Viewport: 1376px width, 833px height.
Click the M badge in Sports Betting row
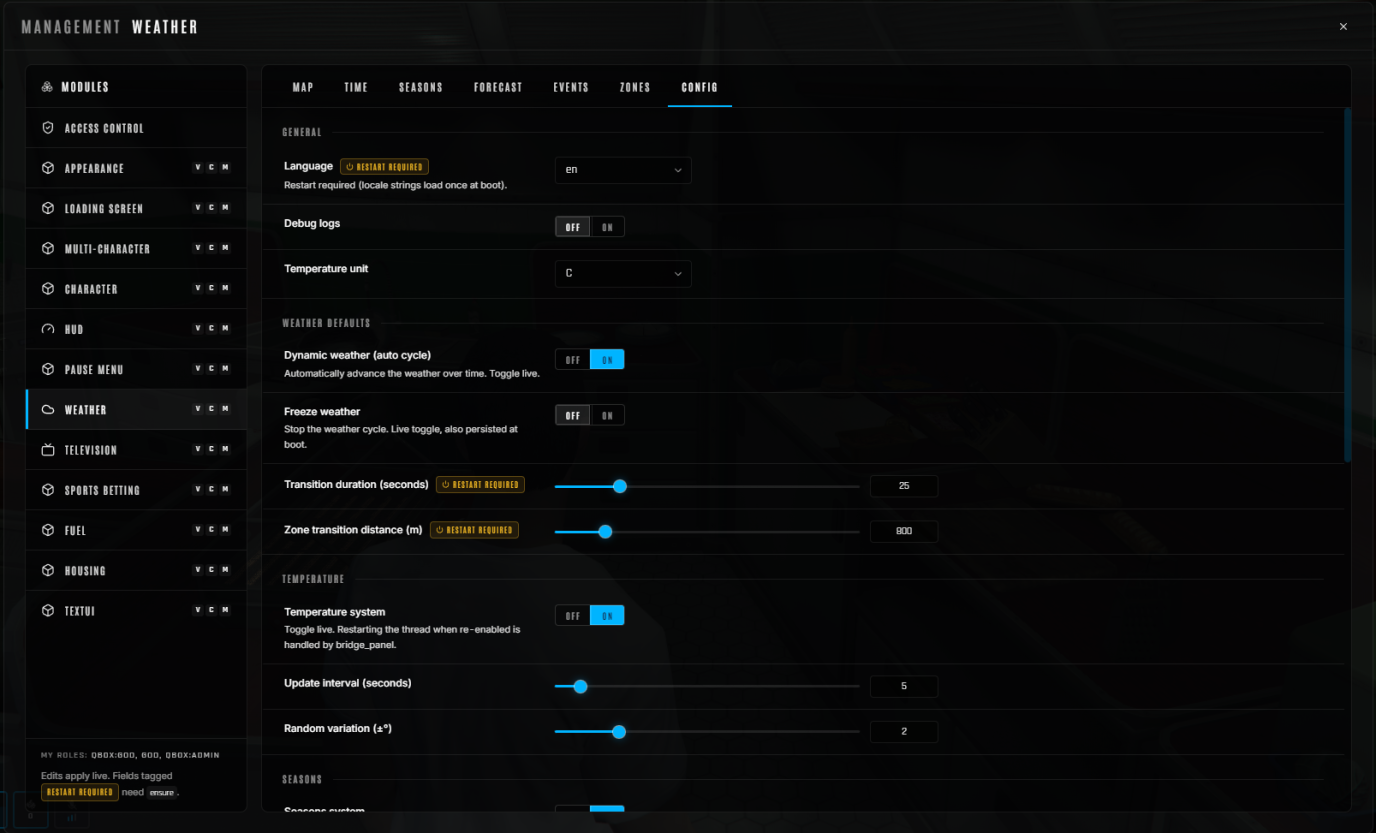click(x=225, y=489)
